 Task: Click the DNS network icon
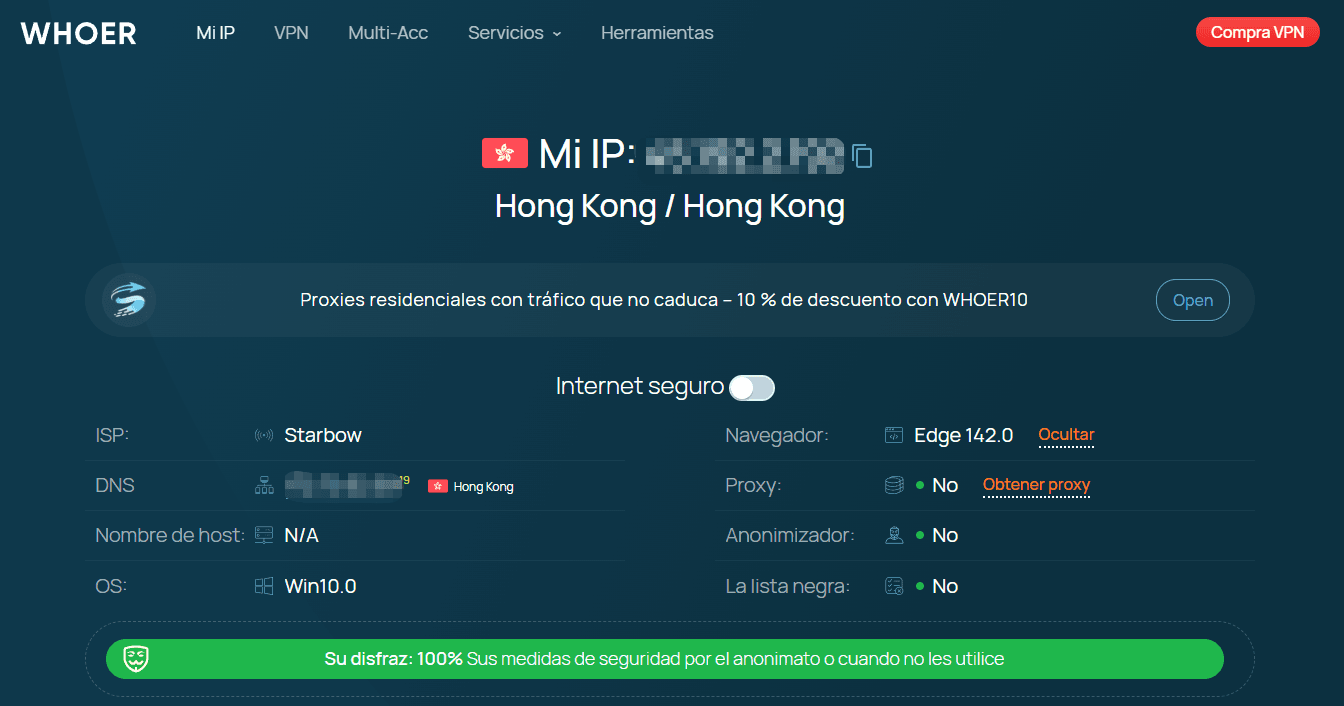[x=264, y=486]
